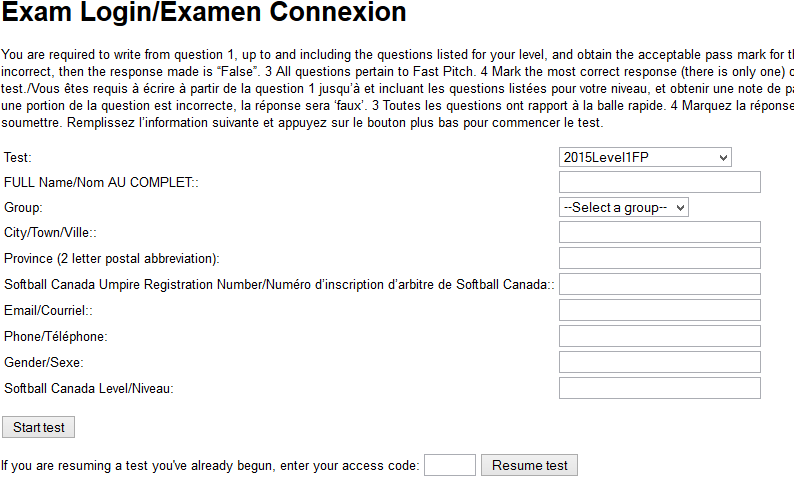Click the Softball Canada Level/Niveau field

(660, 388)
